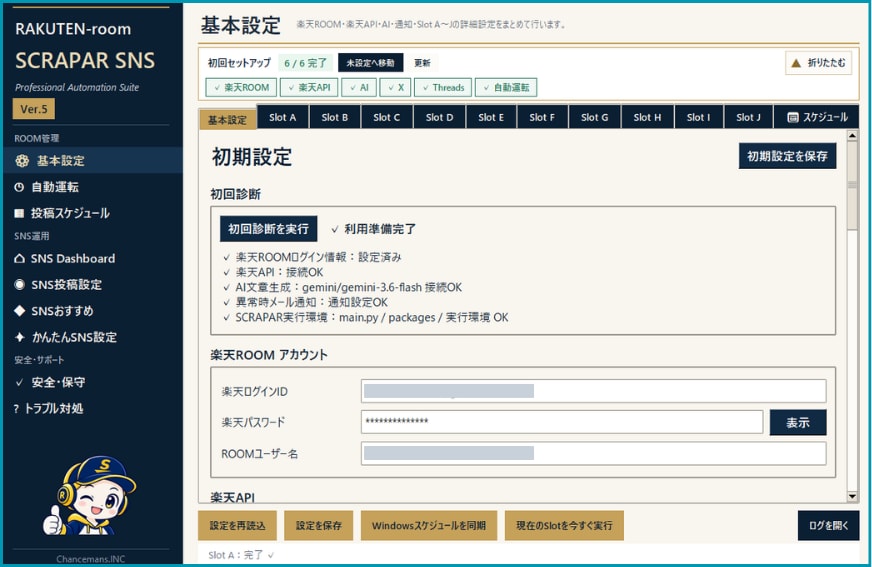The height and width of the screenshot is (567, 872).
Task: Switch to the Slot I tab
Action: [698, 117]
